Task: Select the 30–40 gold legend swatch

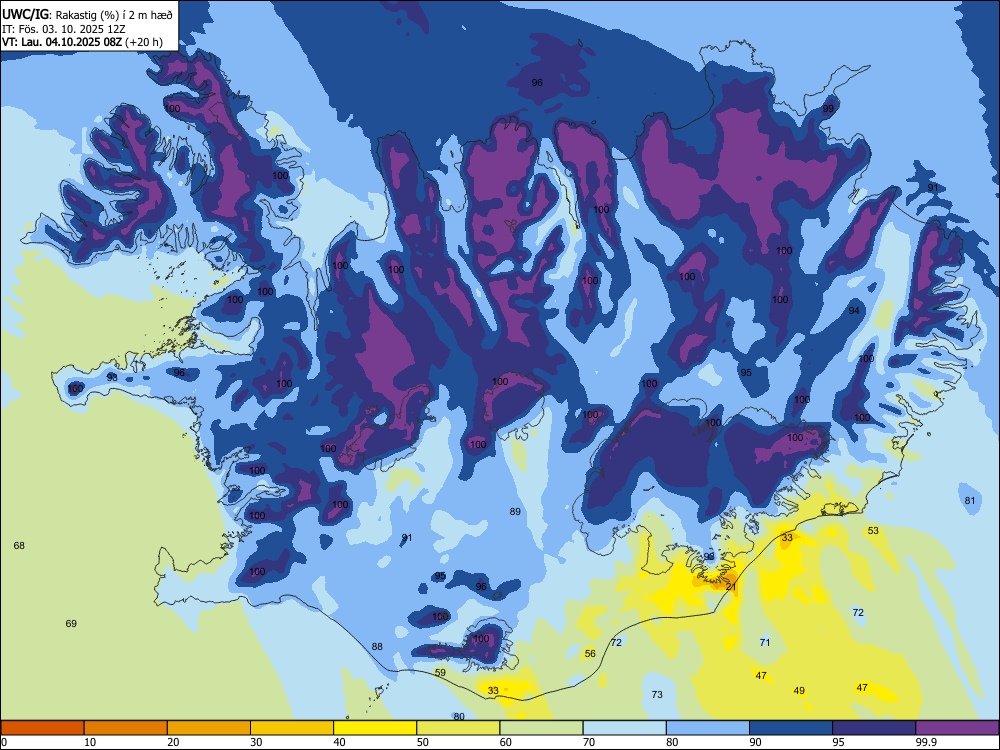Action: [292, 728]
